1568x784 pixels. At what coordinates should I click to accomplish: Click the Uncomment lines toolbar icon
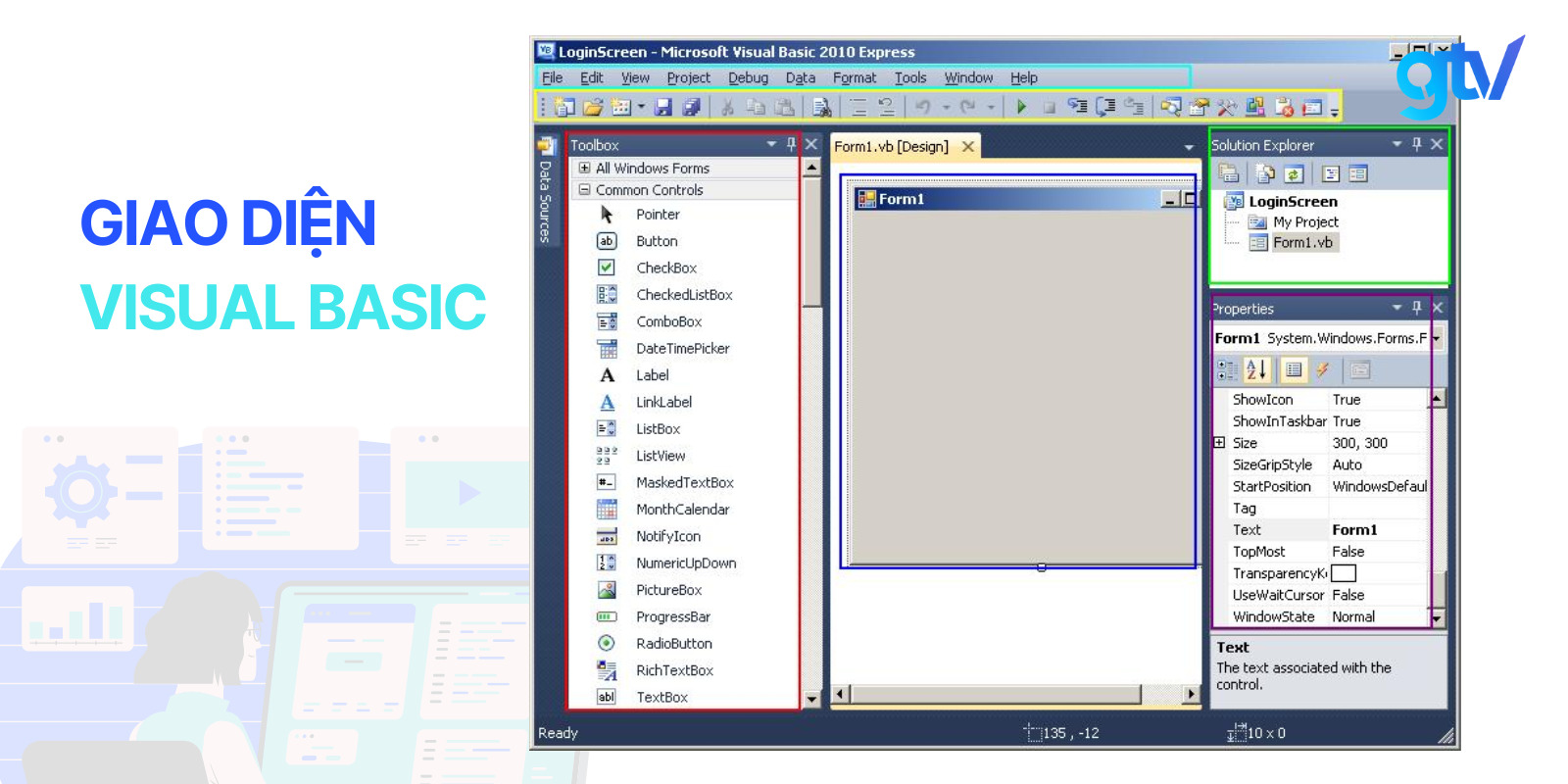point(886,107)
